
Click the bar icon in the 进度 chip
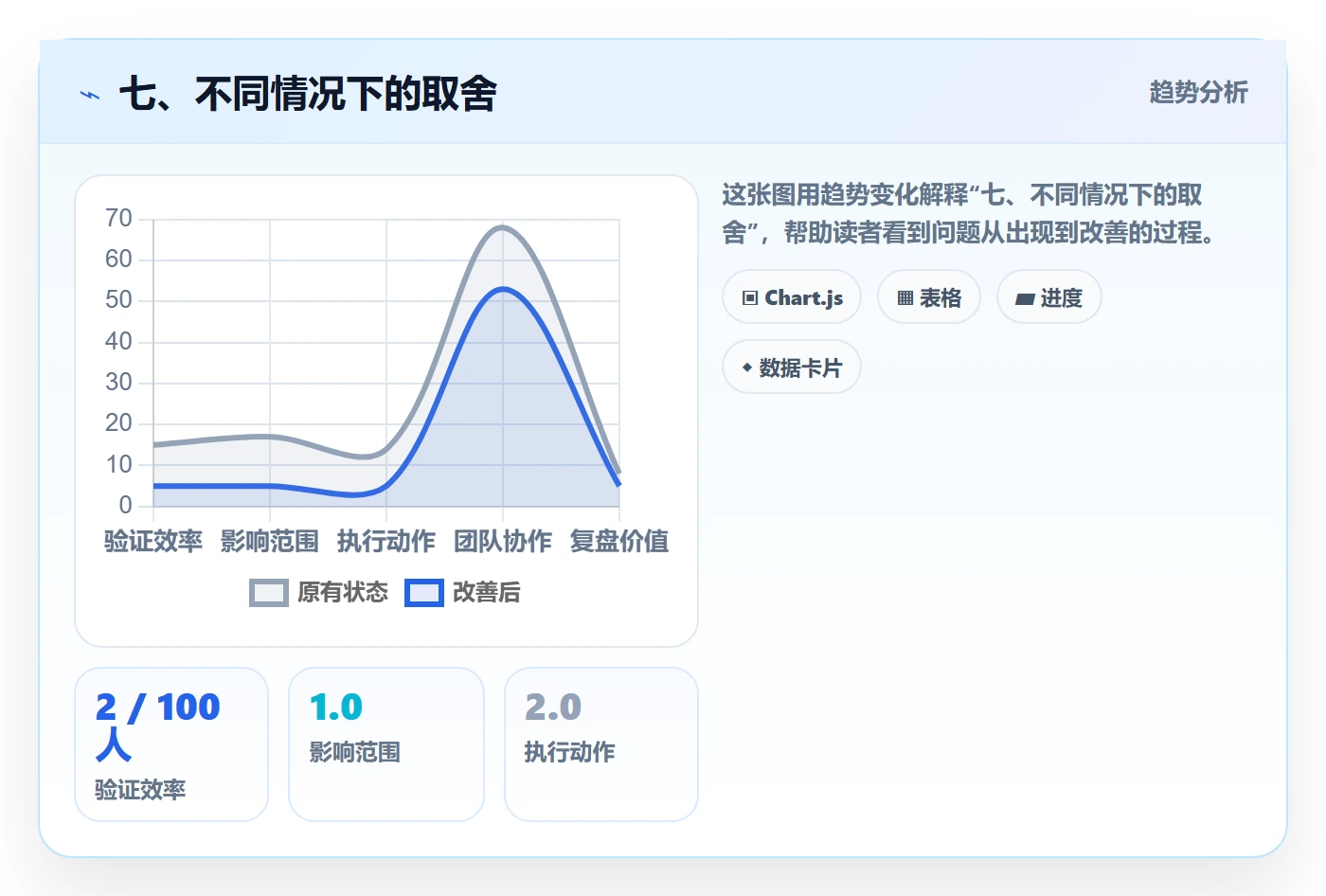click(1025, 299)
